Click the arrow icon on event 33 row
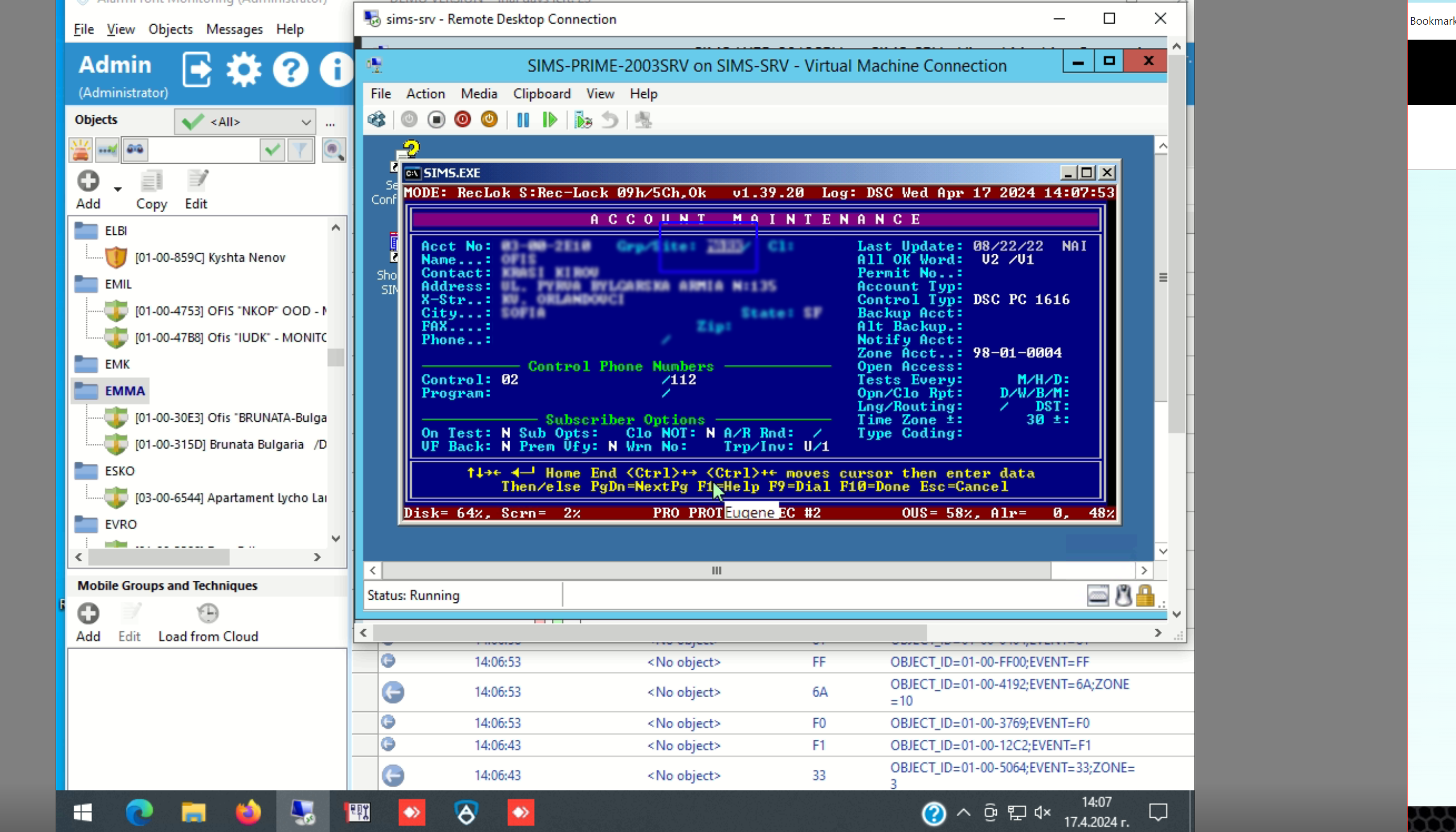The height and width of the screenshot is (832, 1456). [x=393, y=776]
